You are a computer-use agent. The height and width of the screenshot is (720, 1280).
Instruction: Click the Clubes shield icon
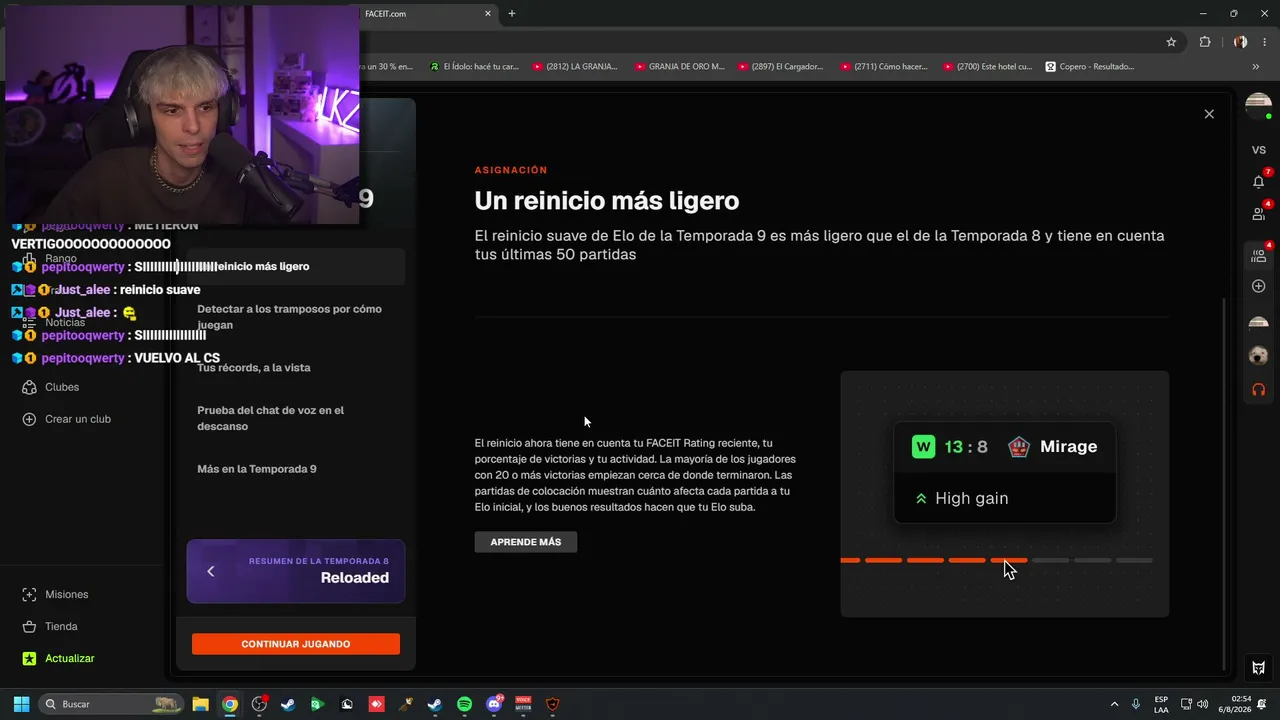click(x=29, y=387)
